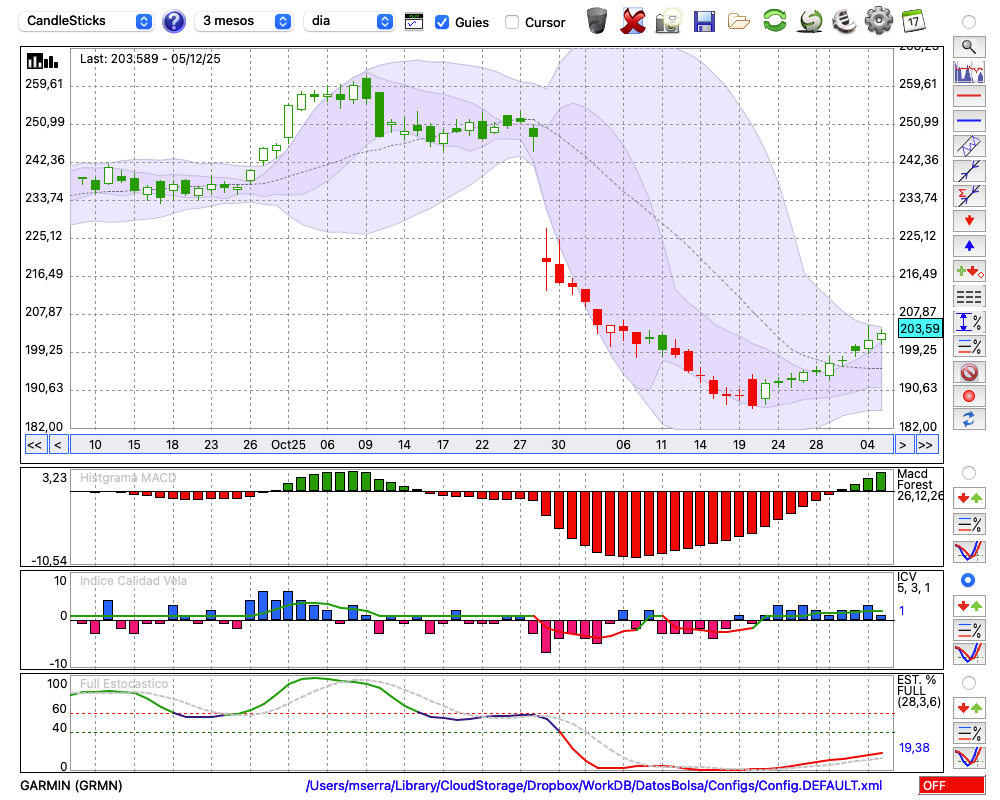Click the trash can icon in toolbar
Screen dimensions: 1000x800
click(x=597, y=20)
